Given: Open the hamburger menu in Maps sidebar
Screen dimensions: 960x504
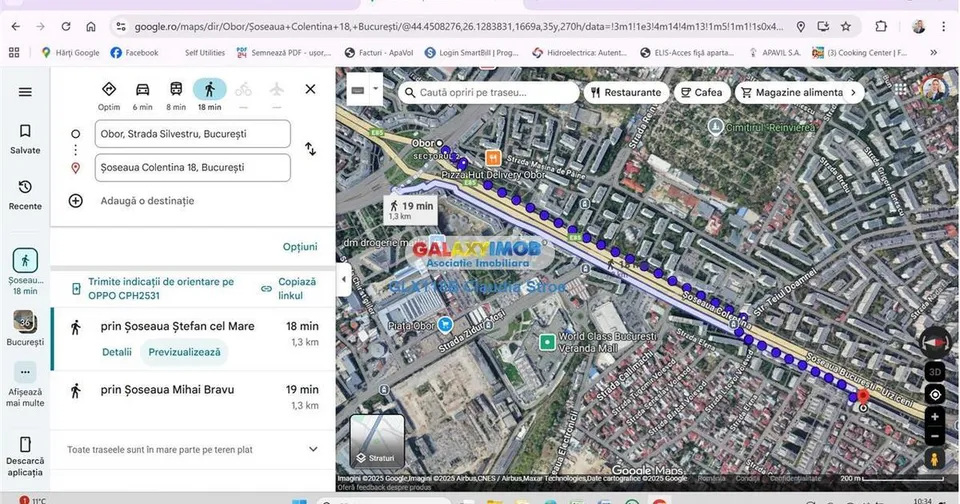Looking at the screenshot, I should tap(25, 92).
